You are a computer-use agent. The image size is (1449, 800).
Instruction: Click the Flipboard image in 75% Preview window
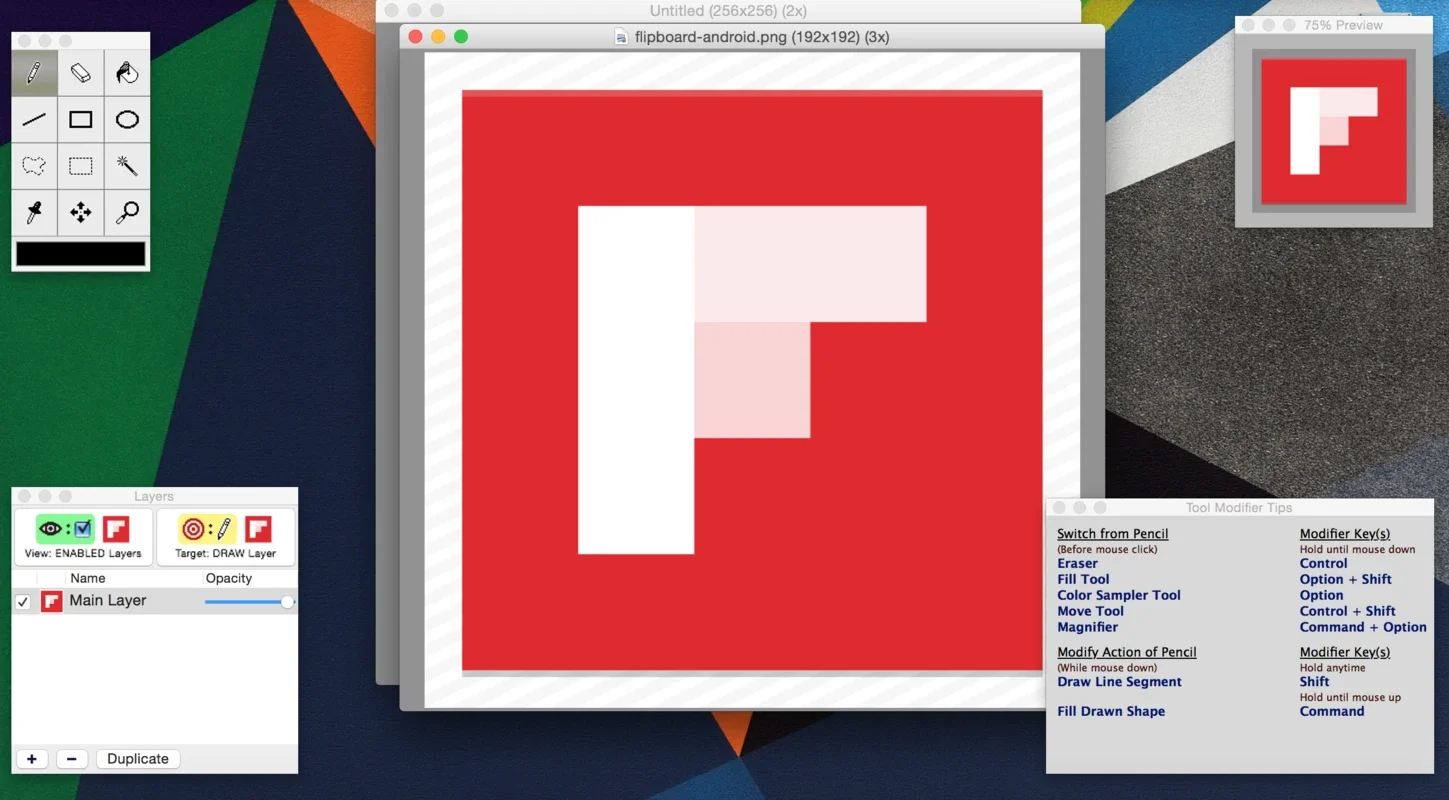[x=1334, y=131]
